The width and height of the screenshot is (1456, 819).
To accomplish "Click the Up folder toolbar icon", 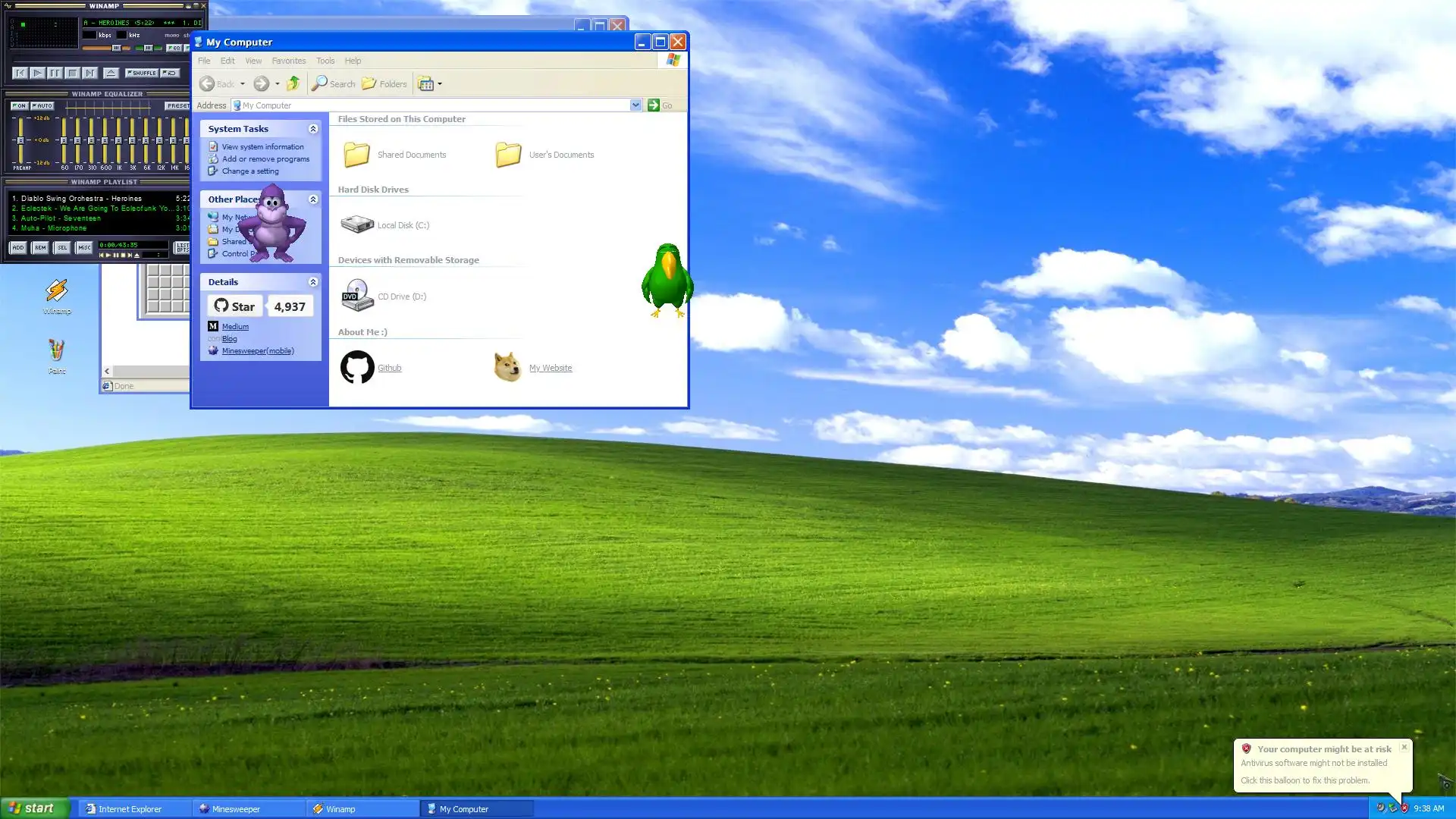I will [x=293, y=83].
